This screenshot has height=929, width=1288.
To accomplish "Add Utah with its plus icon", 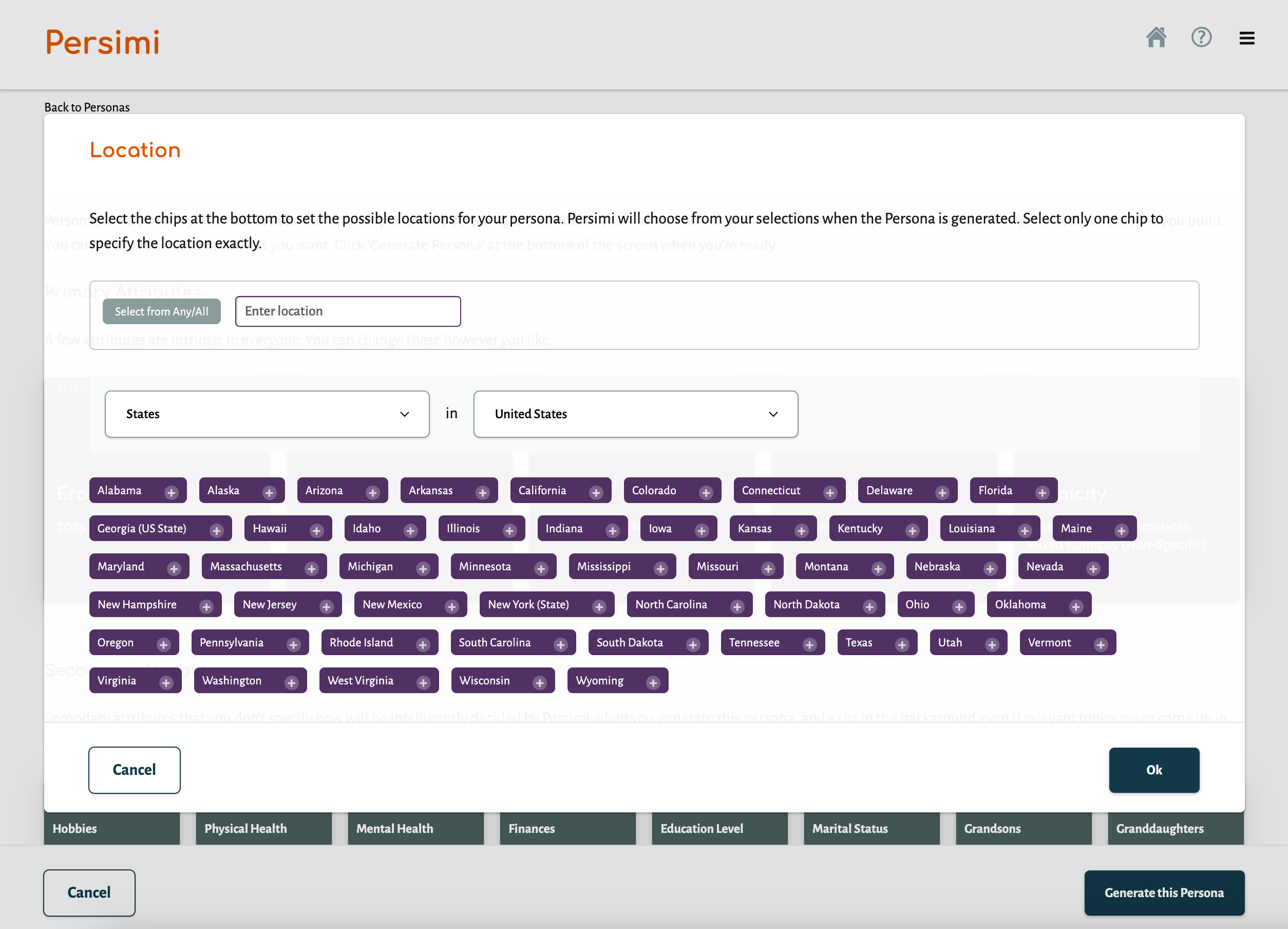I will click(992, 645).
